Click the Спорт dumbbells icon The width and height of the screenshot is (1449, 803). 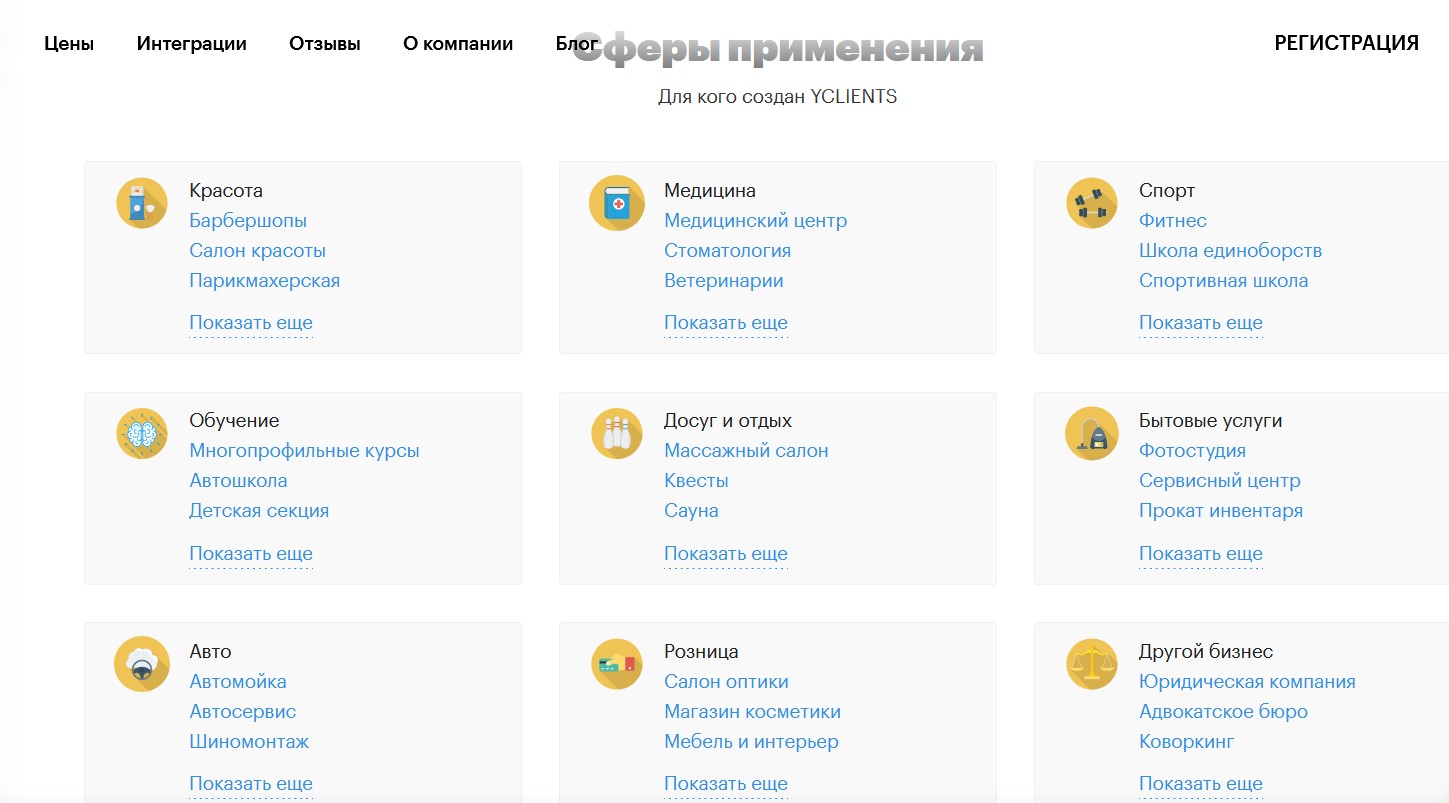click(x=1091, y=203)
